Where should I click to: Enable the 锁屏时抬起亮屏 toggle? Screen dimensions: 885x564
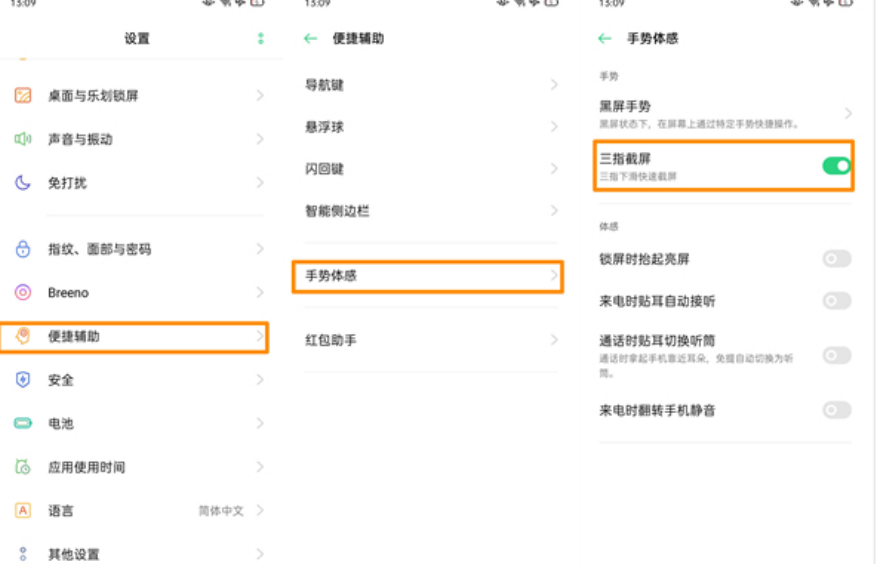tap(836, 259)
